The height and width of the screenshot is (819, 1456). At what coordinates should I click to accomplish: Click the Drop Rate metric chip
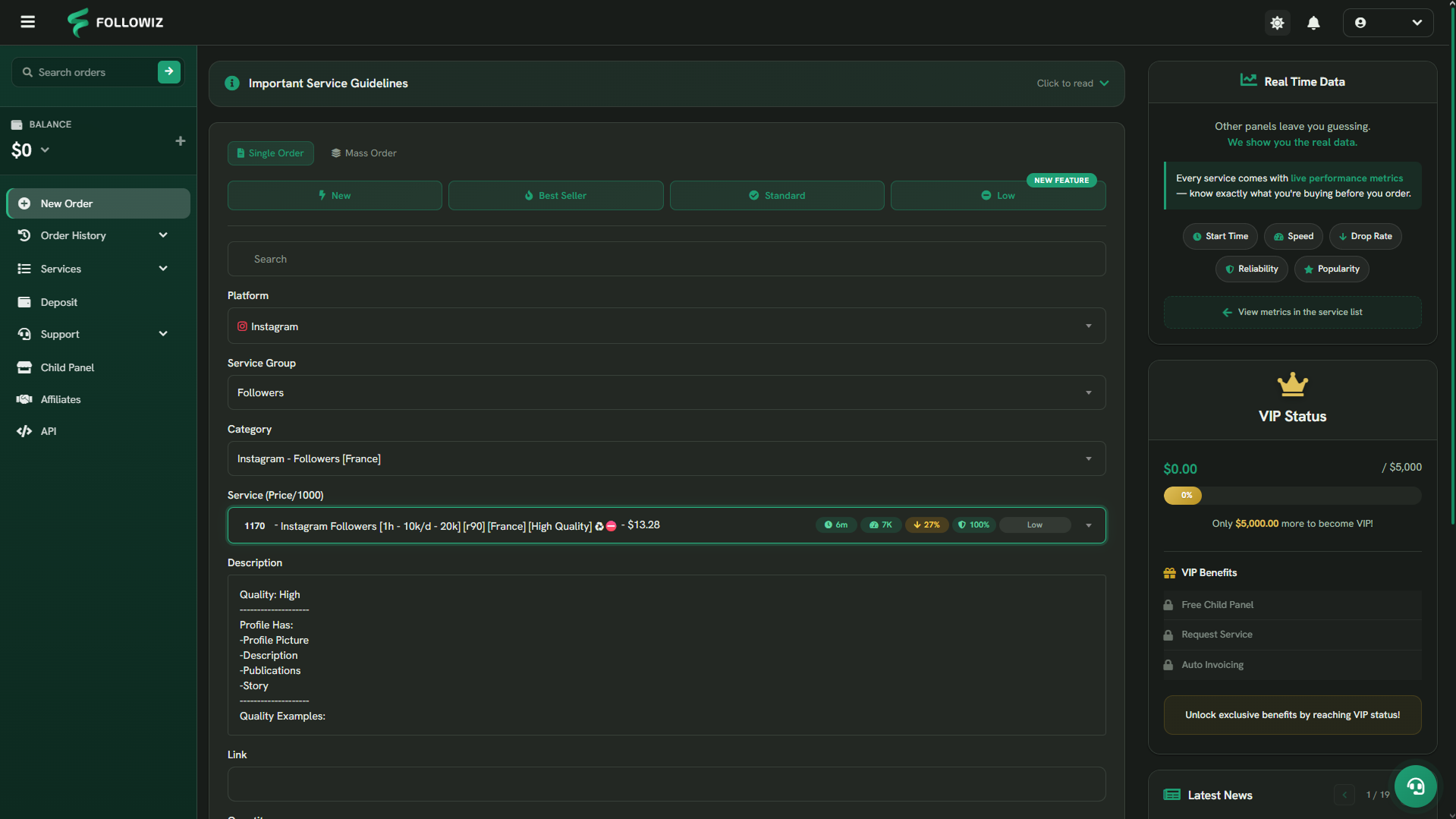tap(1365, 236)
